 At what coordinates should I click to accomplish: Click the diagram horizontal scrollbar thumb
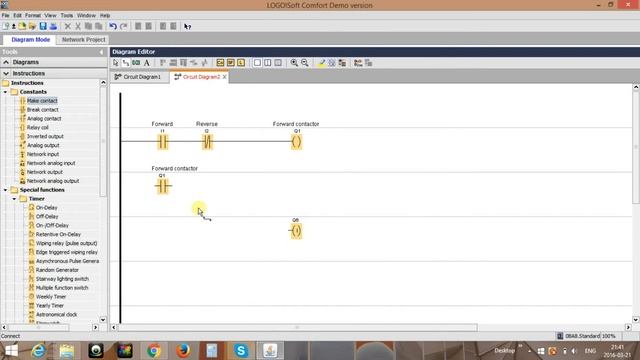tap(298, 327)
